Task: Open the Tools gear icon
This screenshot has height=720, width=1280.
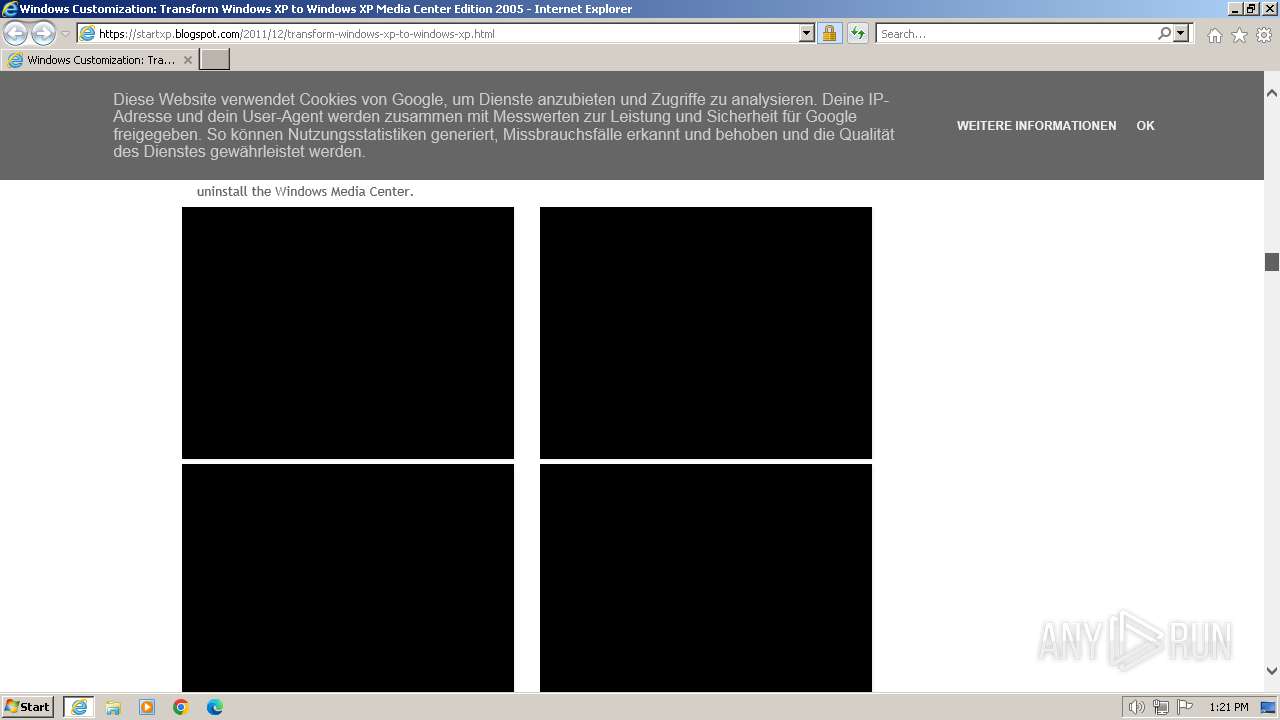Action: [1264, 35]
